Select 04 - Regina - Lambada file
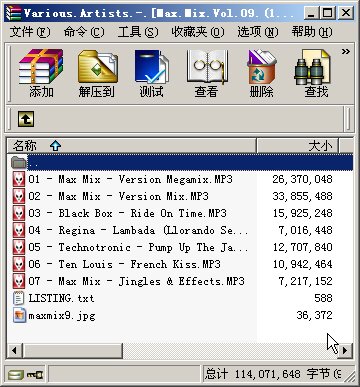The width and height of the screenshot is (360, 387). [x=180, y=230]
